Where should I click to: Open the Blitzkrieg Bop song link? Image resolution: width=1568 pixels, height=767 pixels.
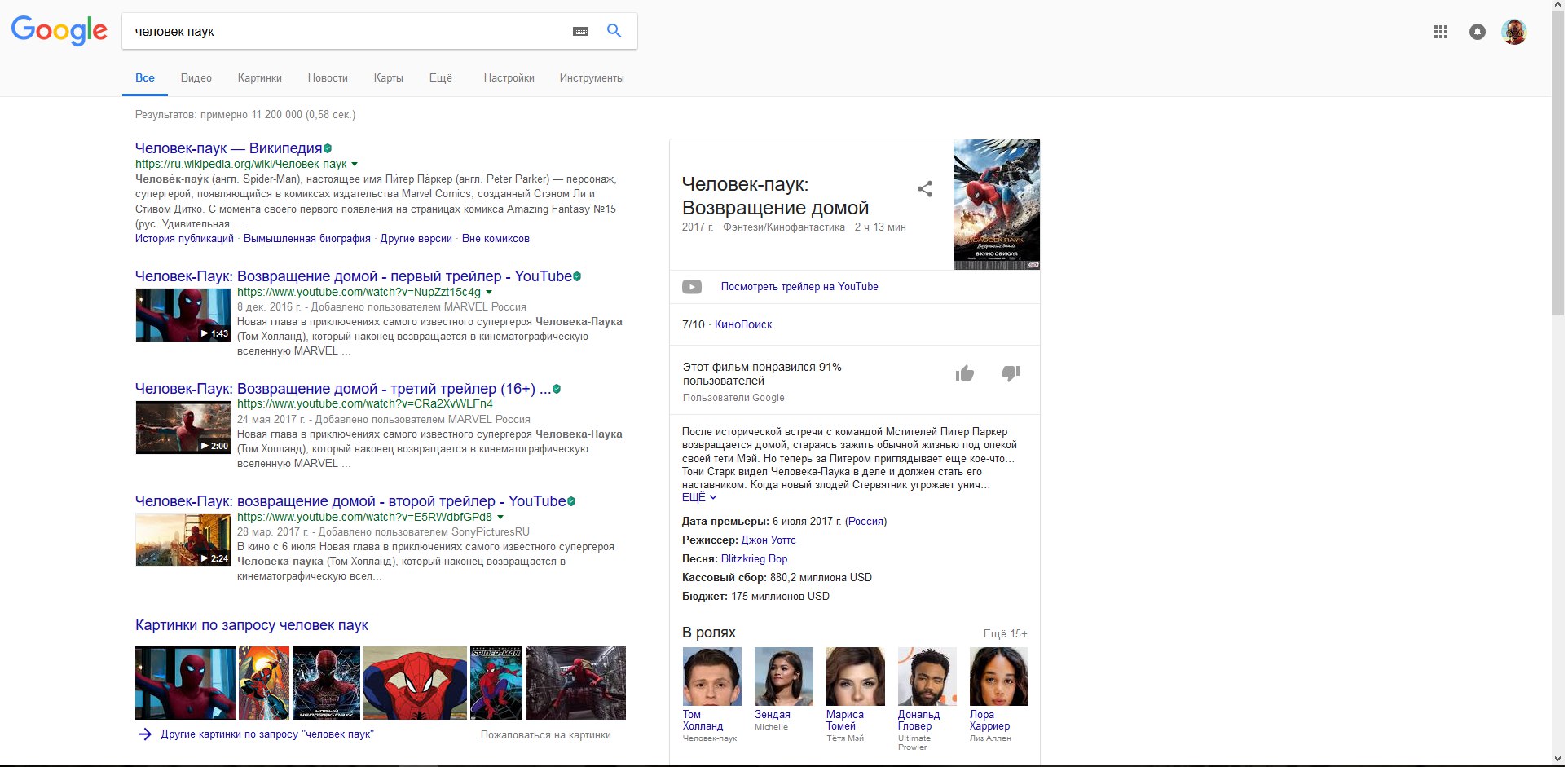click(x=754, y=559)
